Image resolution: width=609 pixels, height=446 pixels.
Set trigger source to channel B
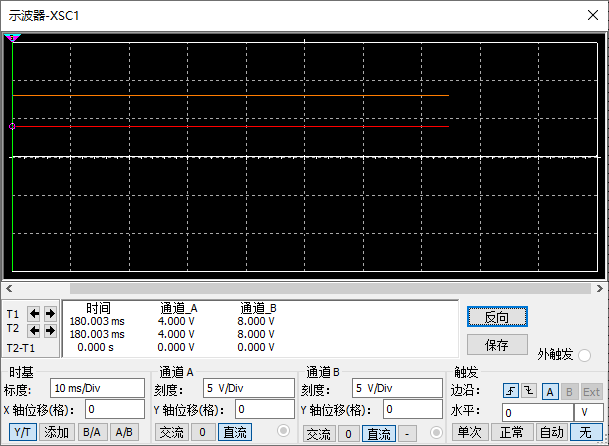coord(569,392)
